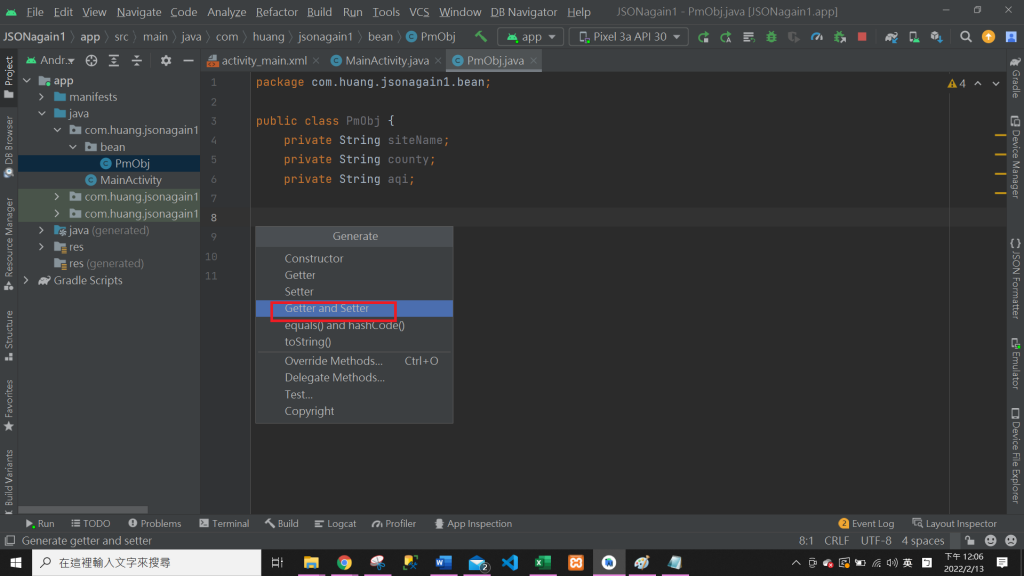Image resolution: width=1024 pixels, height=576 pixels.
Task: Click the Search Everywhere magnifier icon
Action: tap(965, 37)
